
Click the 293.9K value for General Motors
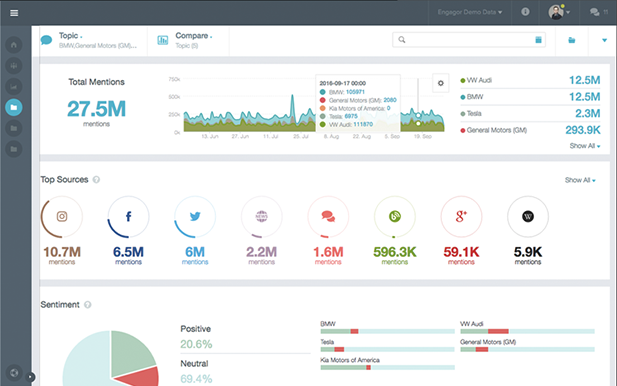(x=583, y=130)
